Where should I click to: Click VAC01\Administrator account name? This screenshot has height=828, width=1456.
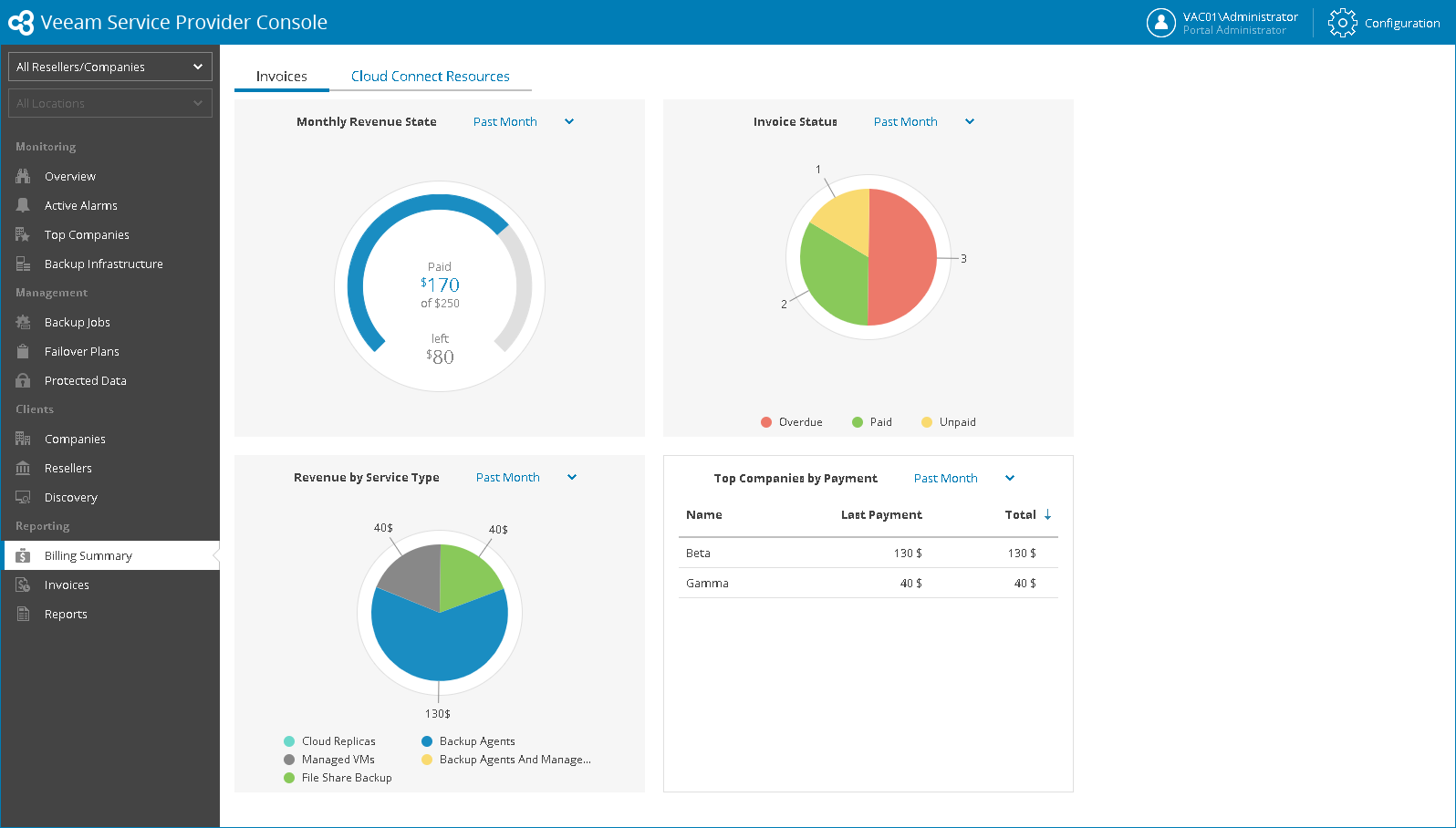pos(1240,16)
